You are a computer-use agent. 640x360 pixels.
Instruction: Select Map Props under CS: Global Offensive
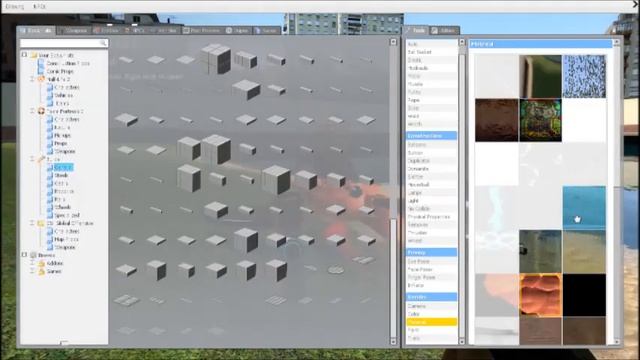click(x=66, y=239)
